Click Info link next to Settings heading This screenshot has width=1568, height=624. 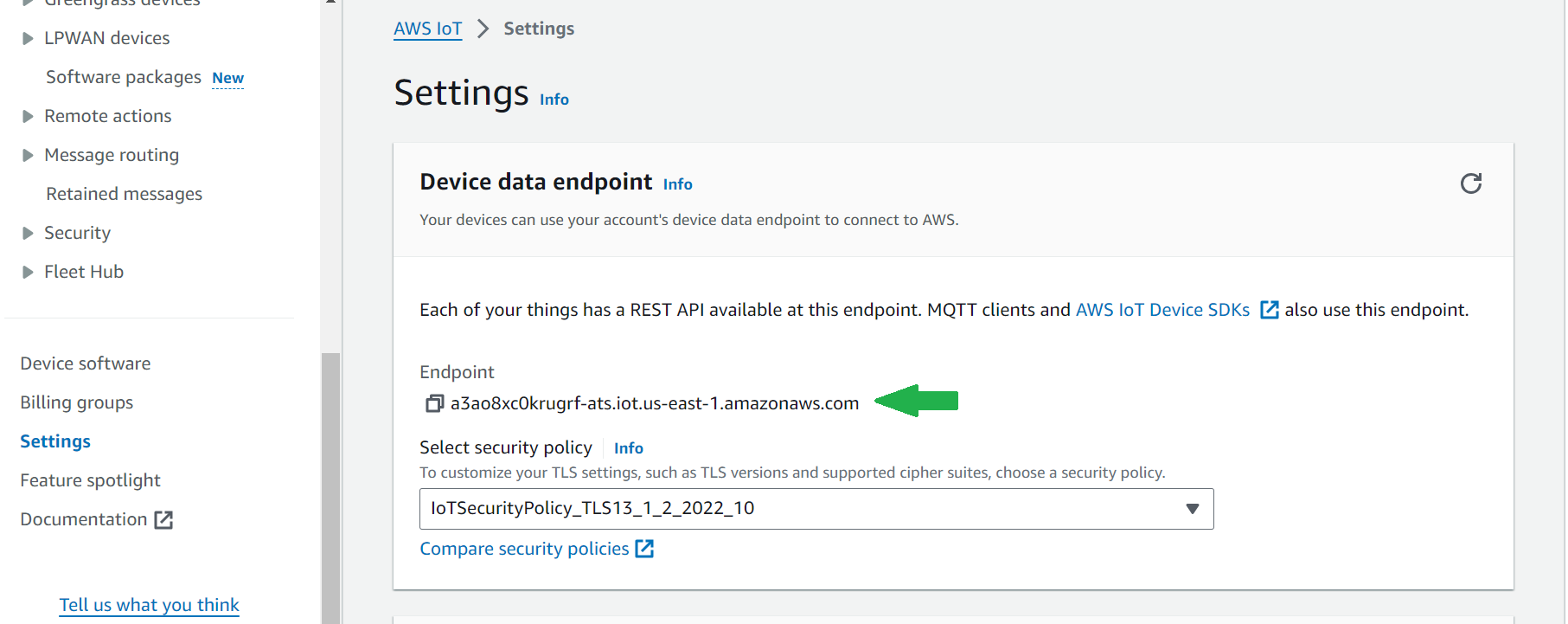click(x=554, y=100)
